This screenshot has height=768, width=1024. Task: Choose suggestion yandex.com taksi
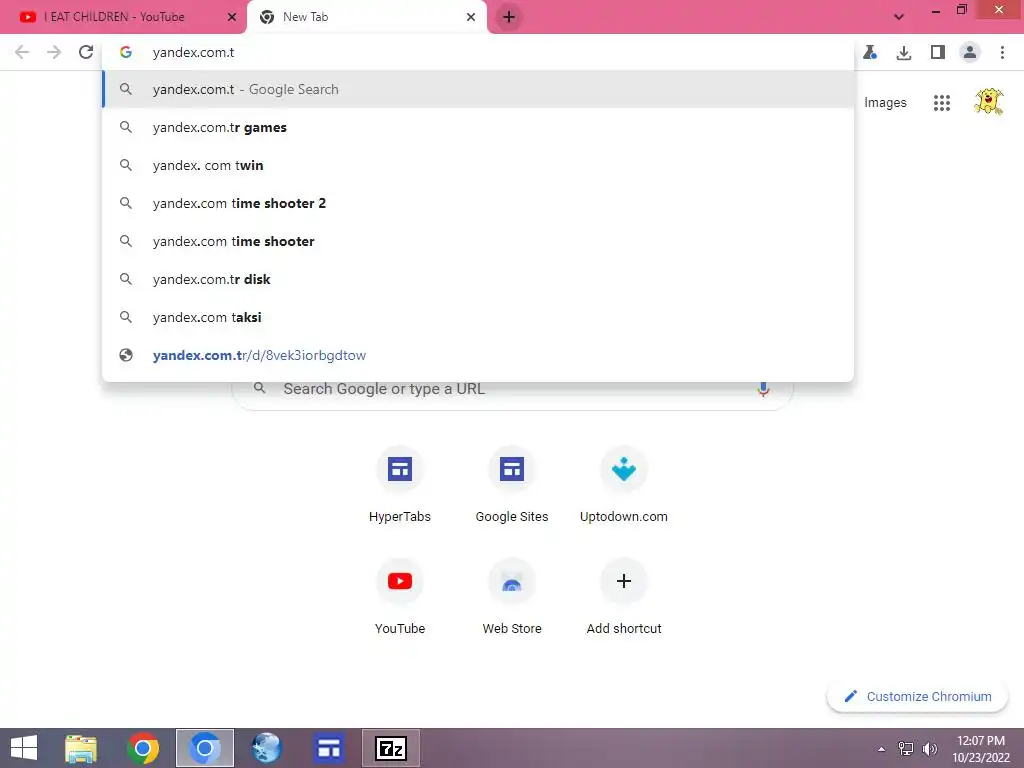[x=478, y=317]
